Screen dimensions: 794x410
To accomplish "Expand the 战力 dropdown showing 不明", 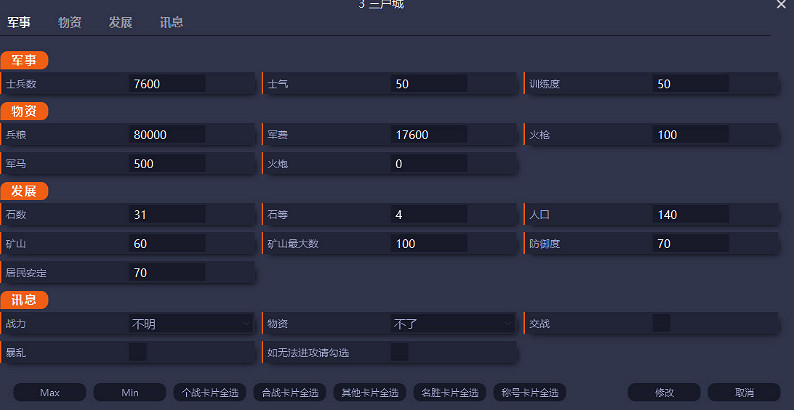I will (190, 323).
